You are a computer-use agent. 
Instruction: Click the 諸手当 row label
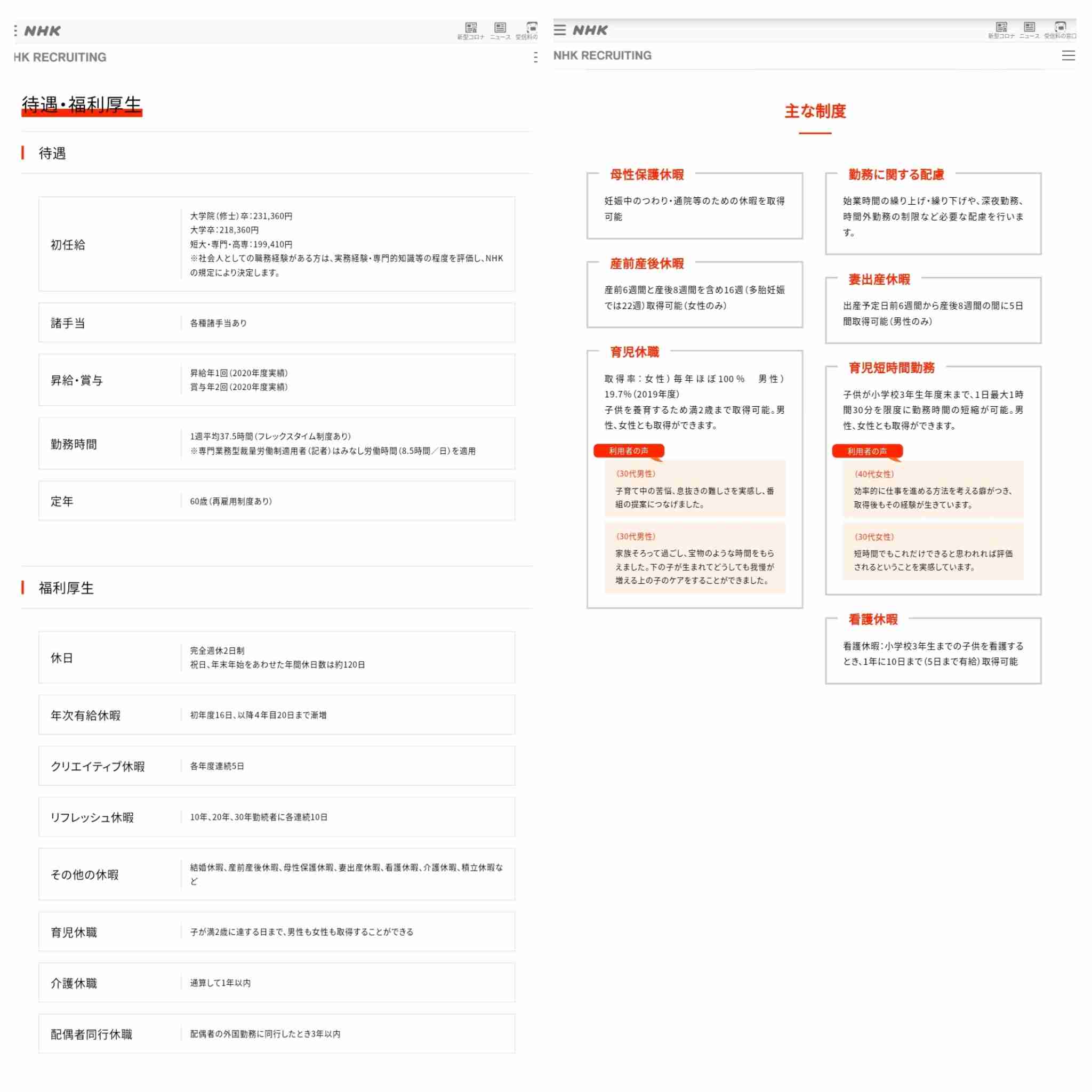tap(68, 323)
